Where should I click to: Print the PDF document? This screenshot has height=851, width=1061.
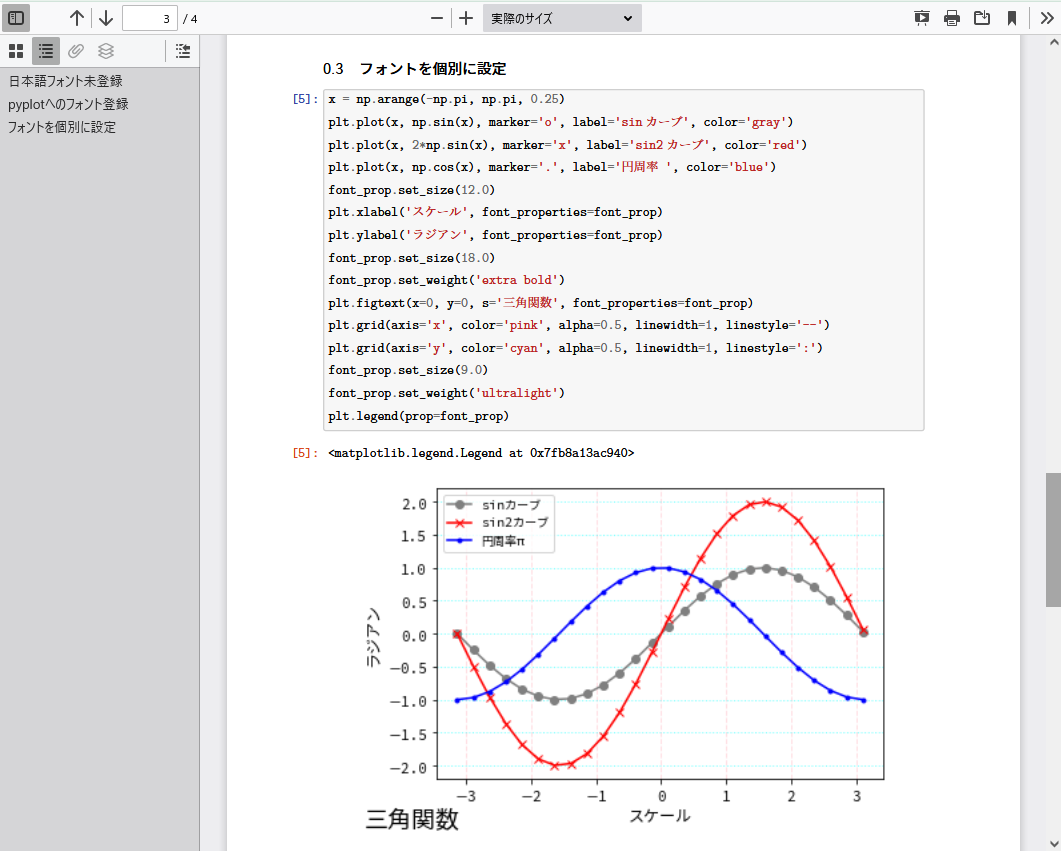coord(951,17)
